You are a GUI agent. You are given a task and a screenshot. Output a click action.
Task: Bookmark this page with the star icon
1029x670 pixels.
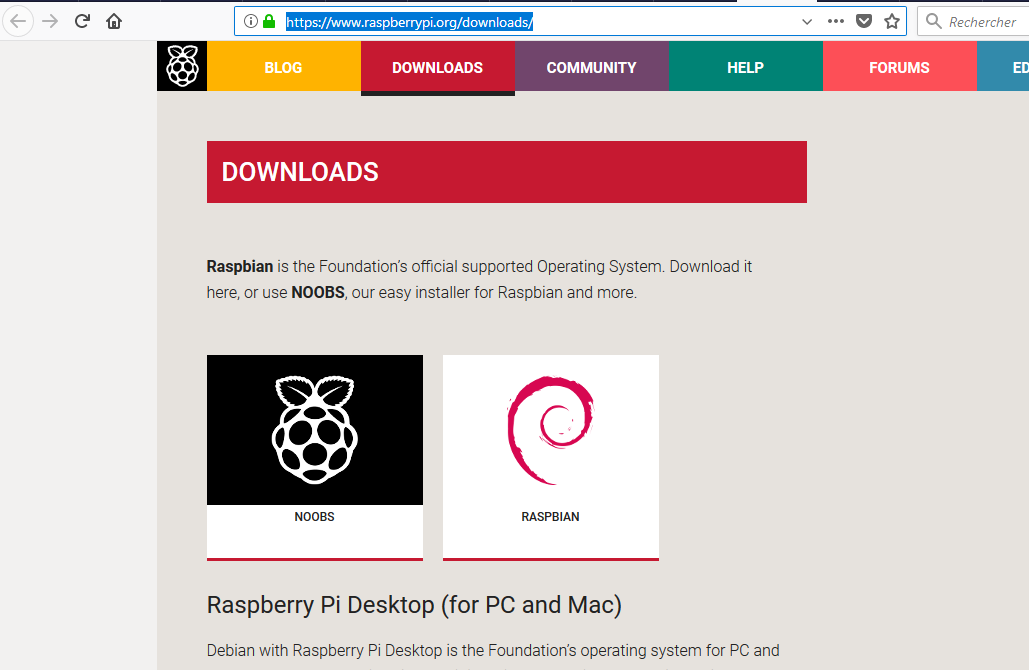[892, 22]
